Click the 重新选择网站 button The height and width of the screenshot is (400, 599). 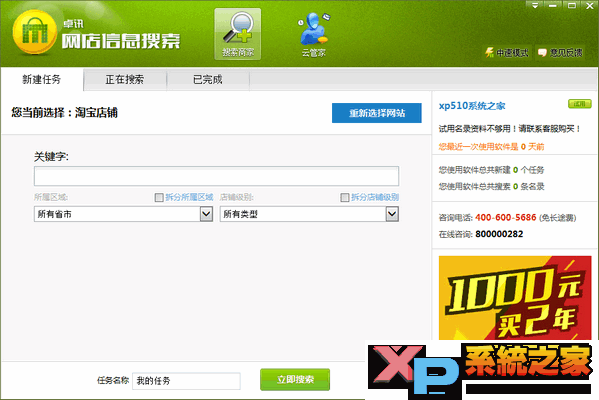377,113
